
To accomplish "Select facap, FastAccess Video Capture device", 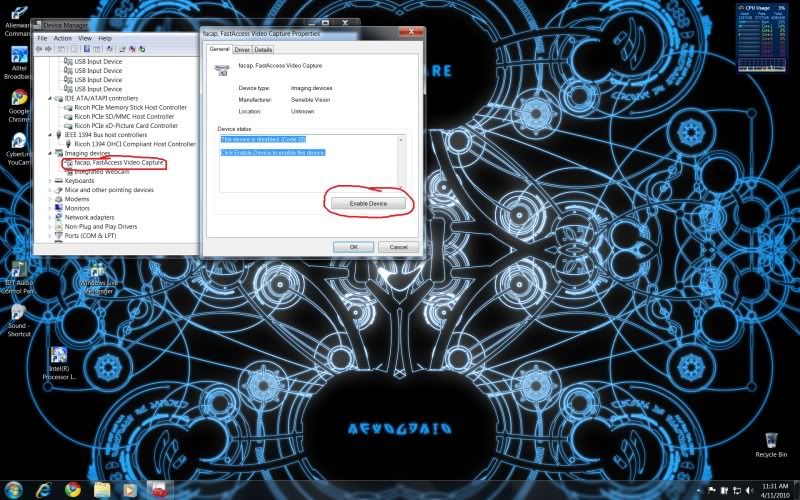I will pos(118,162).
